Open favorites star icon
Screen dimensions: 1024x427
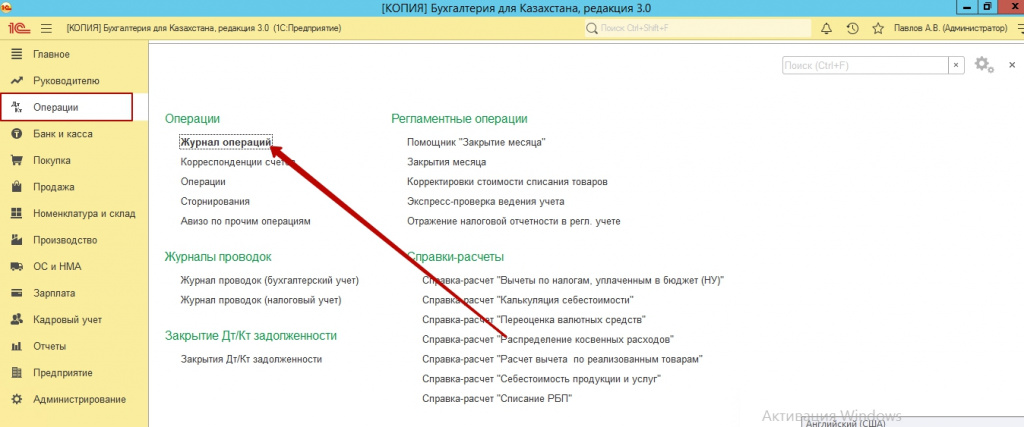[878, 29]
